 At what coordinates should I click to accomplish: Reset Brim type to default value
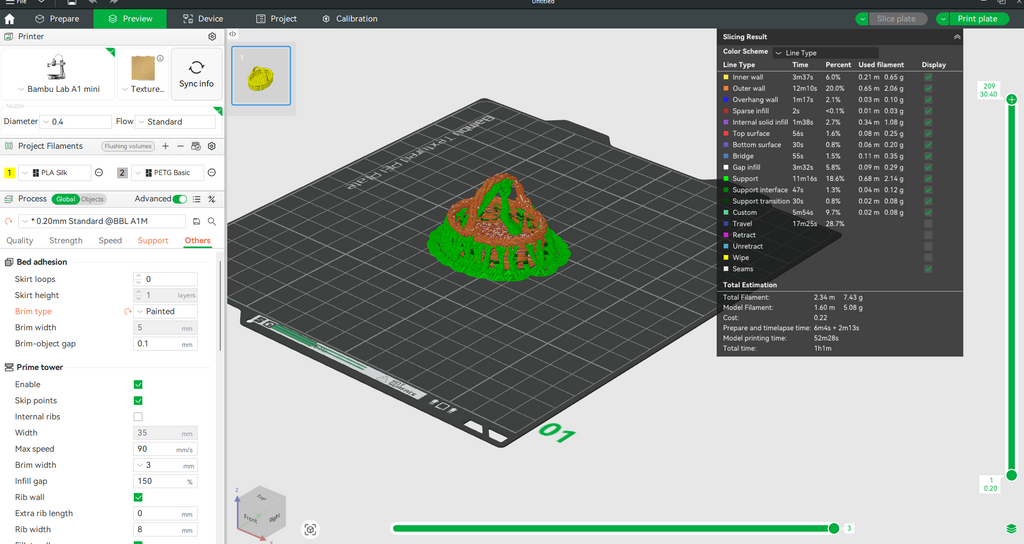127,312
